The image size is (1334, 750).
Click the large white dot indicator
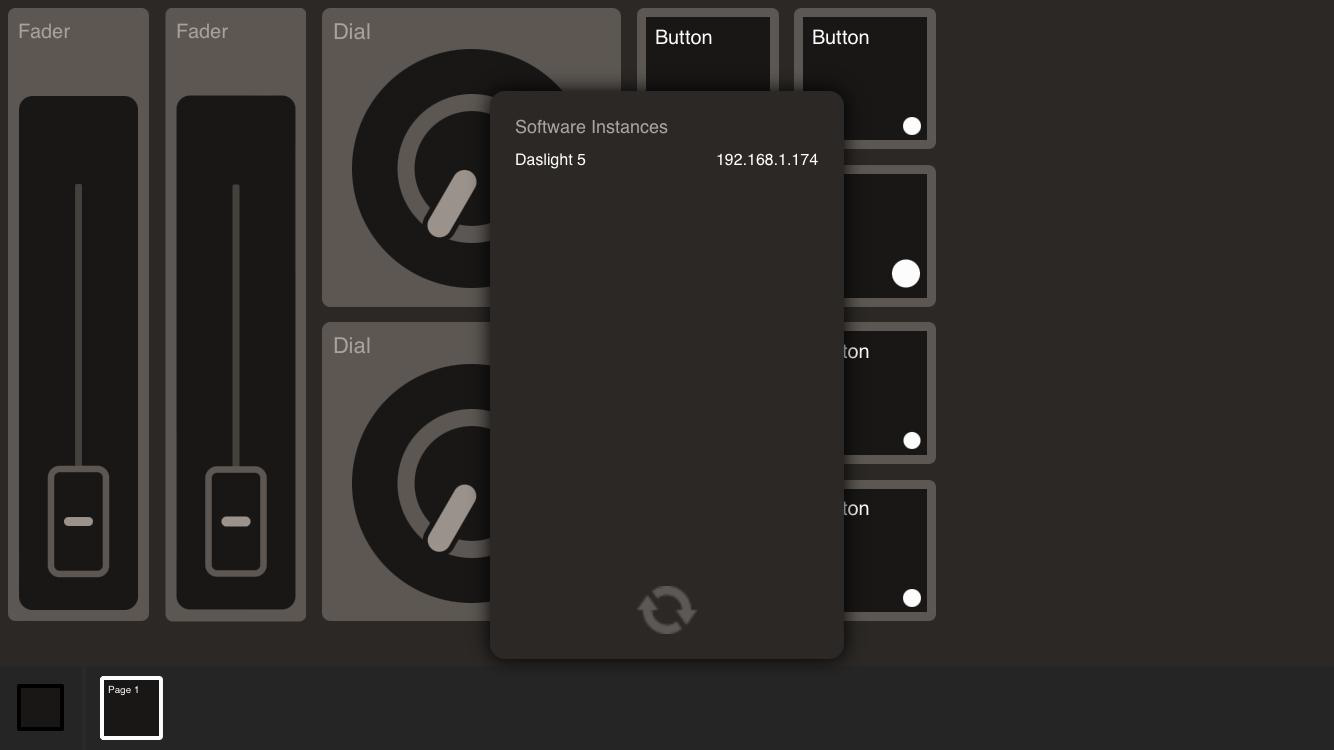[x=905, y=274]
